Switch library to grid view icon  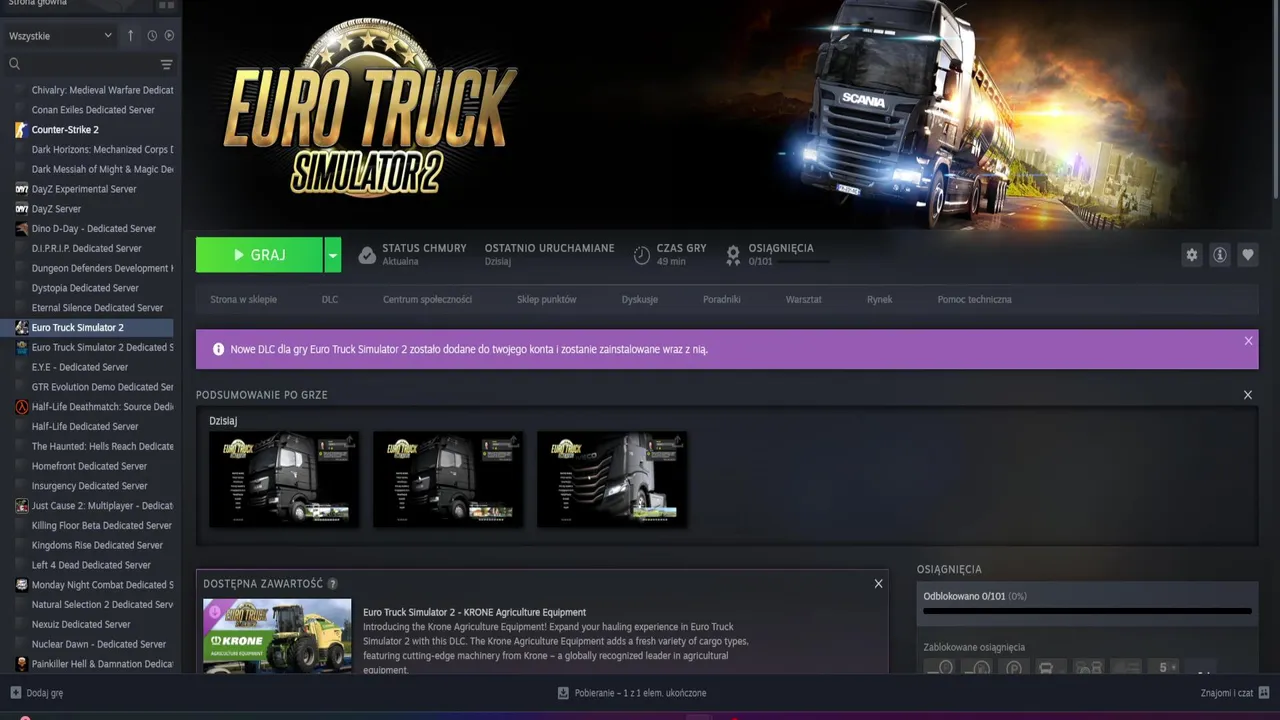pos(166,5)
